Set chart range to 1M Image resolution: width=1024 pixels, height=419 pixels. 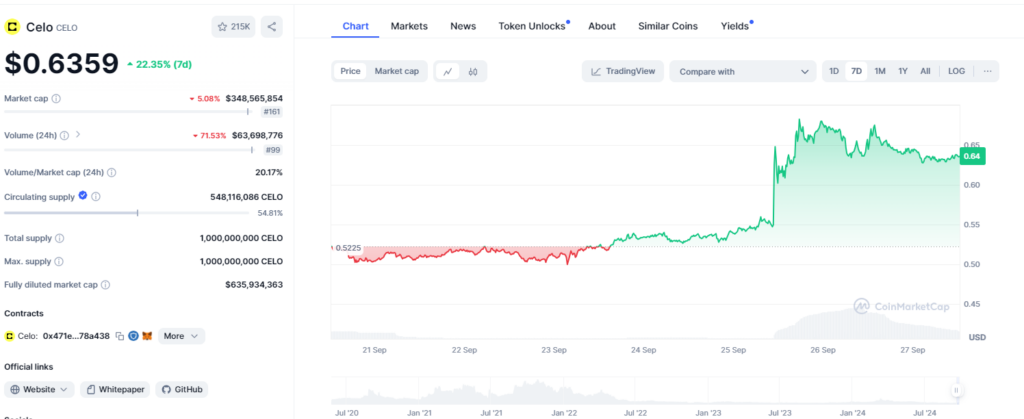point(880,71)
